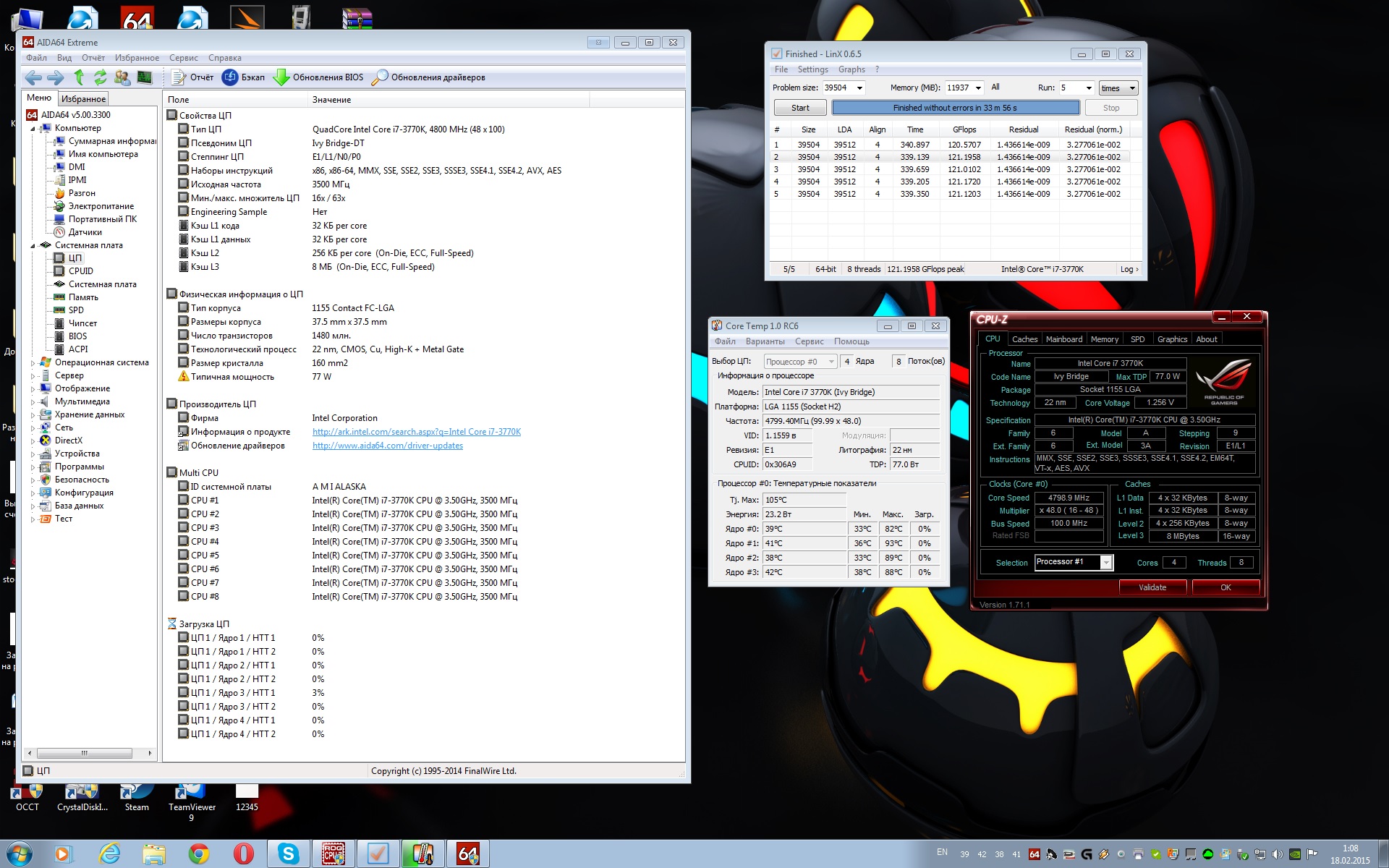Click the green up-level arrow icon

pos(79,77)
